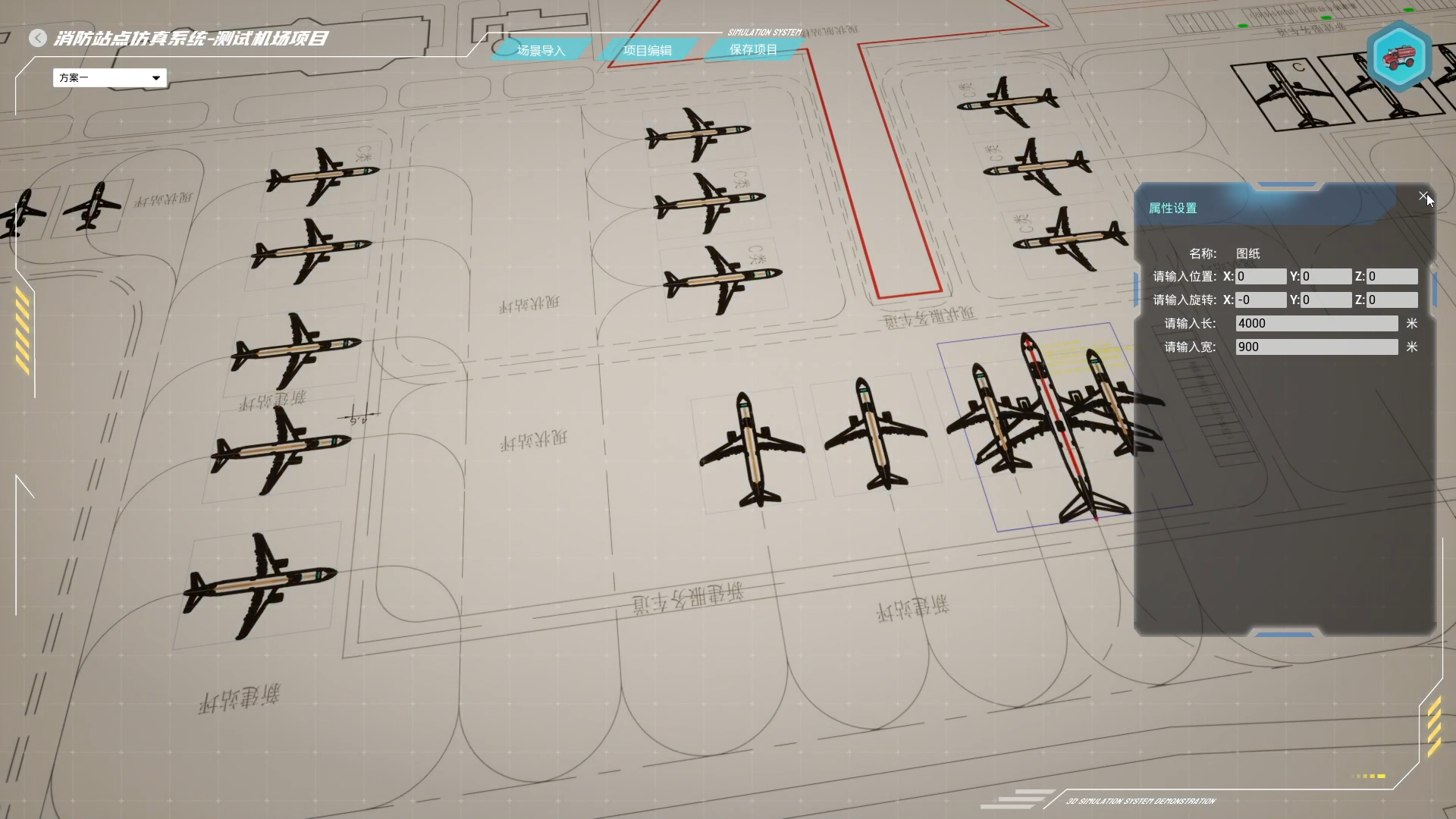Switch to the 场景导入 tab
1456x819 pixels.
pyautogui.click(x=541, y=51)
